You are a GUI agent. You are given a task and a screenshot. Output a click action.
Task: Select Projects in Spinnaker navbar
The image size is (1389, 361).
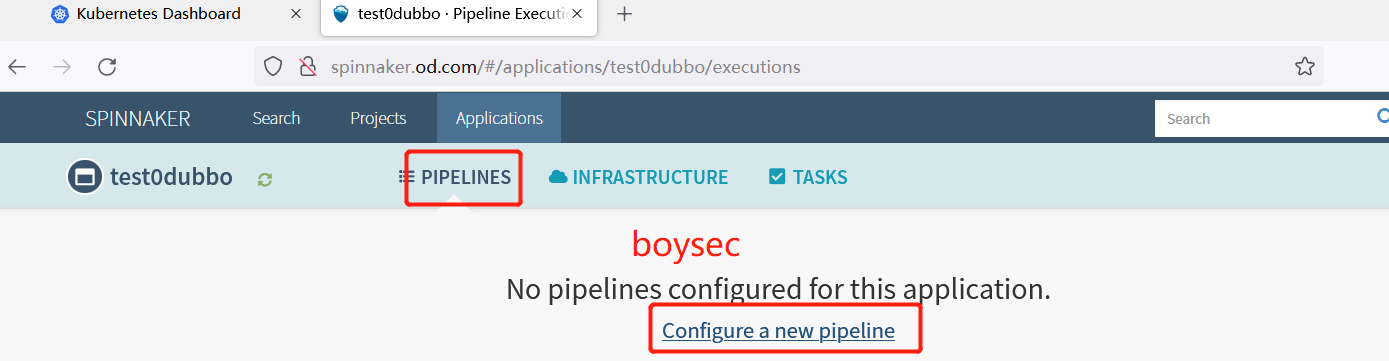coord(378,118)
